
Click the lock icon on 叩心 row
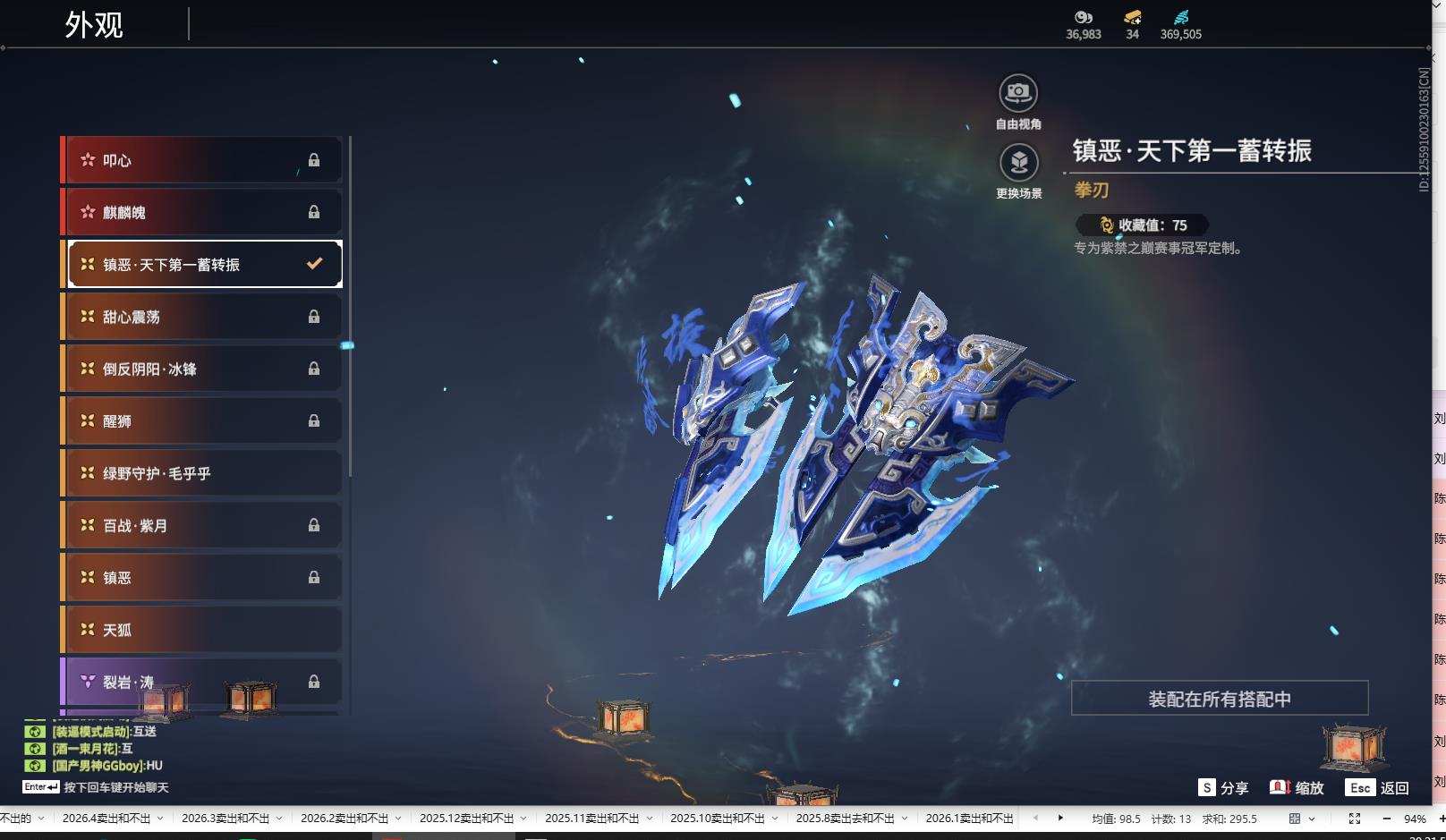tap(314, 160)
